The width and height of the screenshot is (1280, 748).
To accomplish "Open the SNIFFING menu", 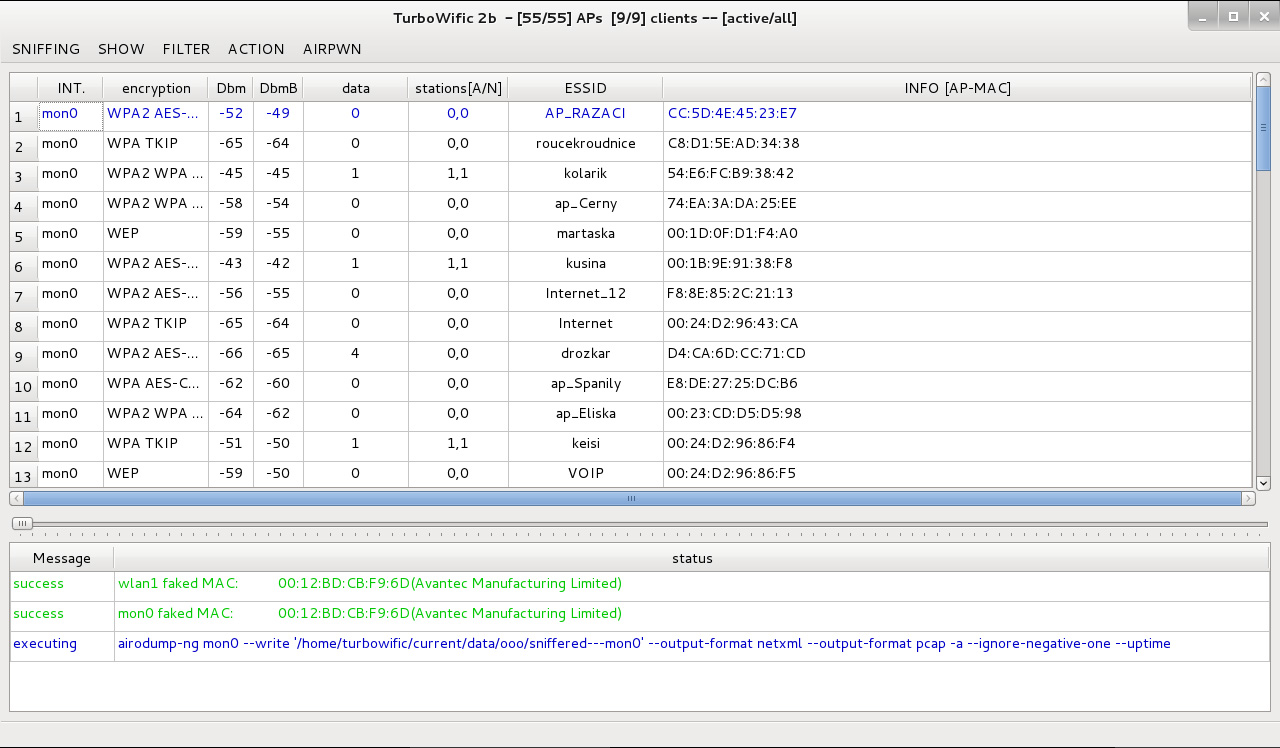I will (x=46, y=49).
